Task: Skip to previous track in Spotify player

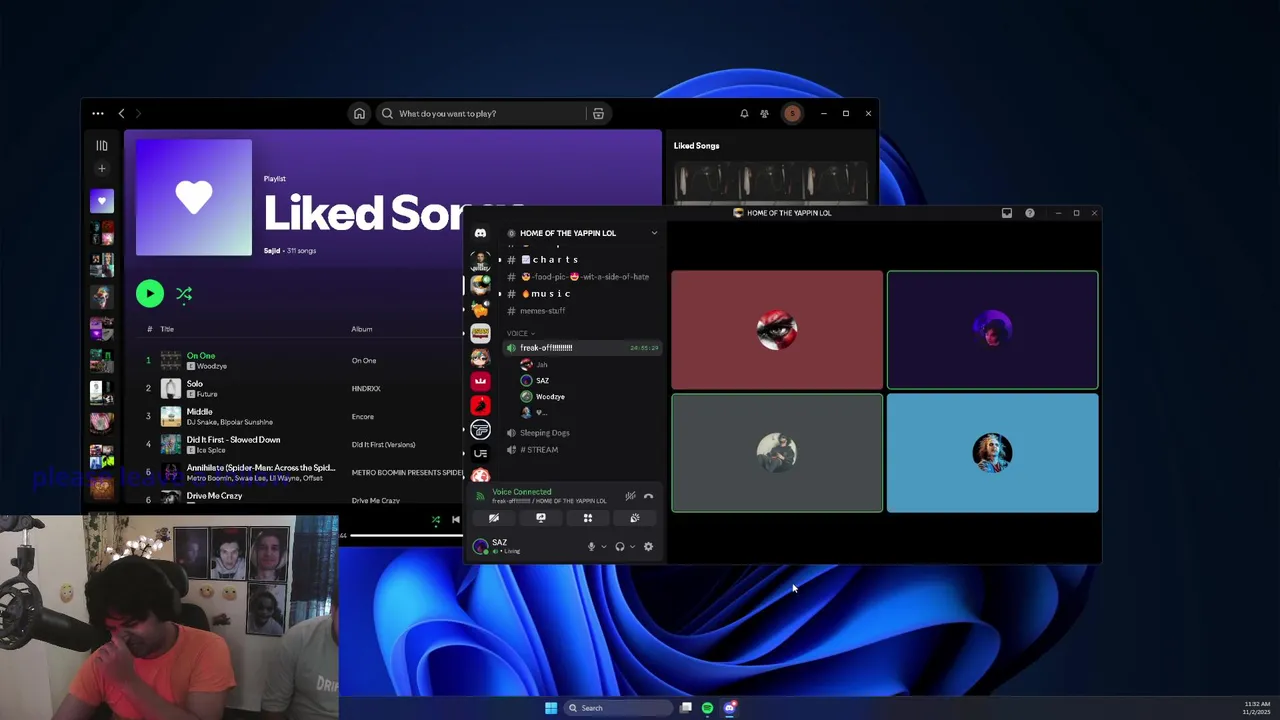Action: click(x=456, y=519)
